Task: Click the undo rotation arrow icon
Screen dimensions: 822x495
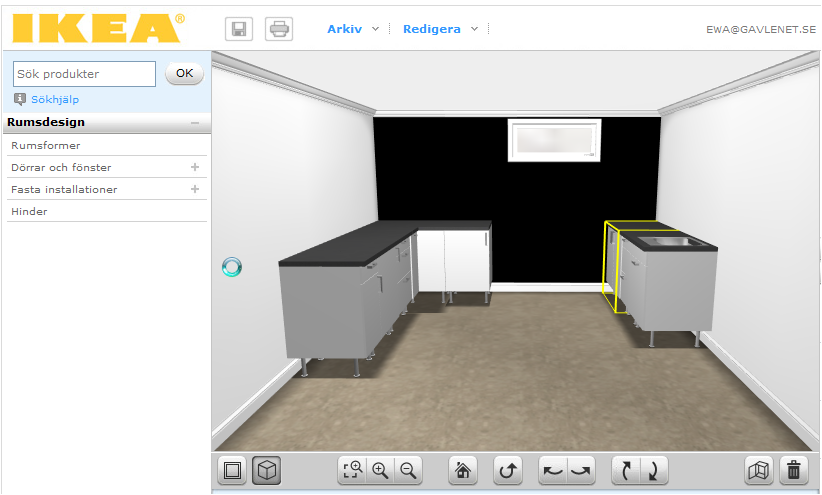Action: pyautogui.click(x=508, y=470)
